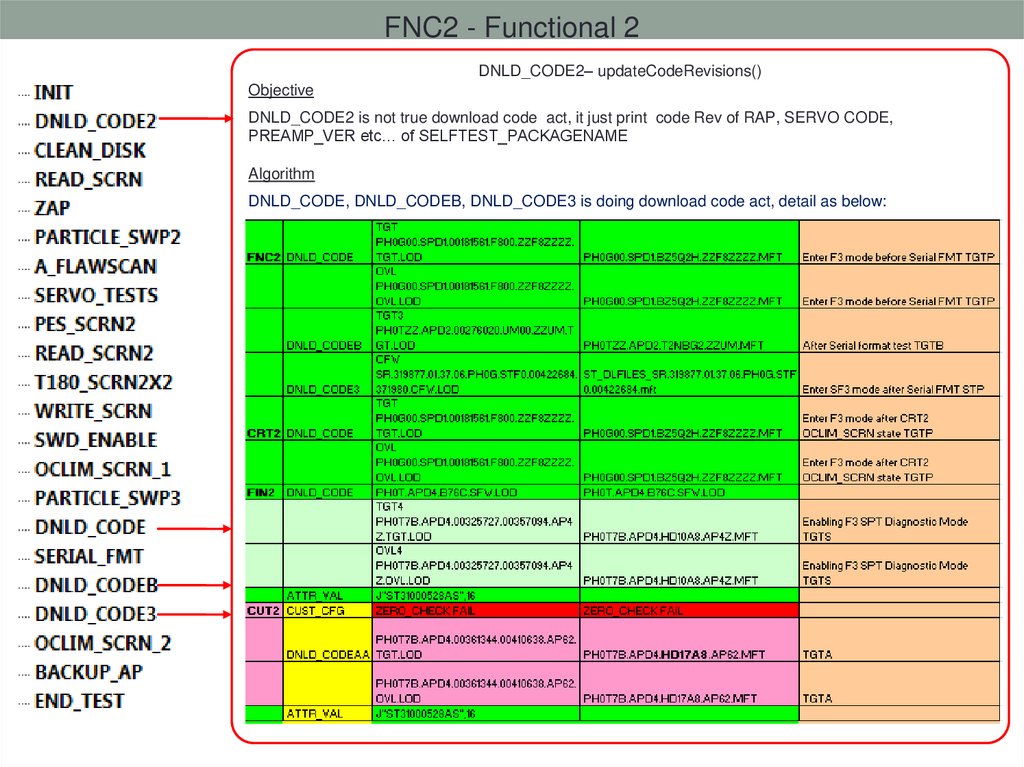Viewport: 1024px width, 767px height.
Task: Select DNLD_CODE2 in the test list
Action: 95,122
